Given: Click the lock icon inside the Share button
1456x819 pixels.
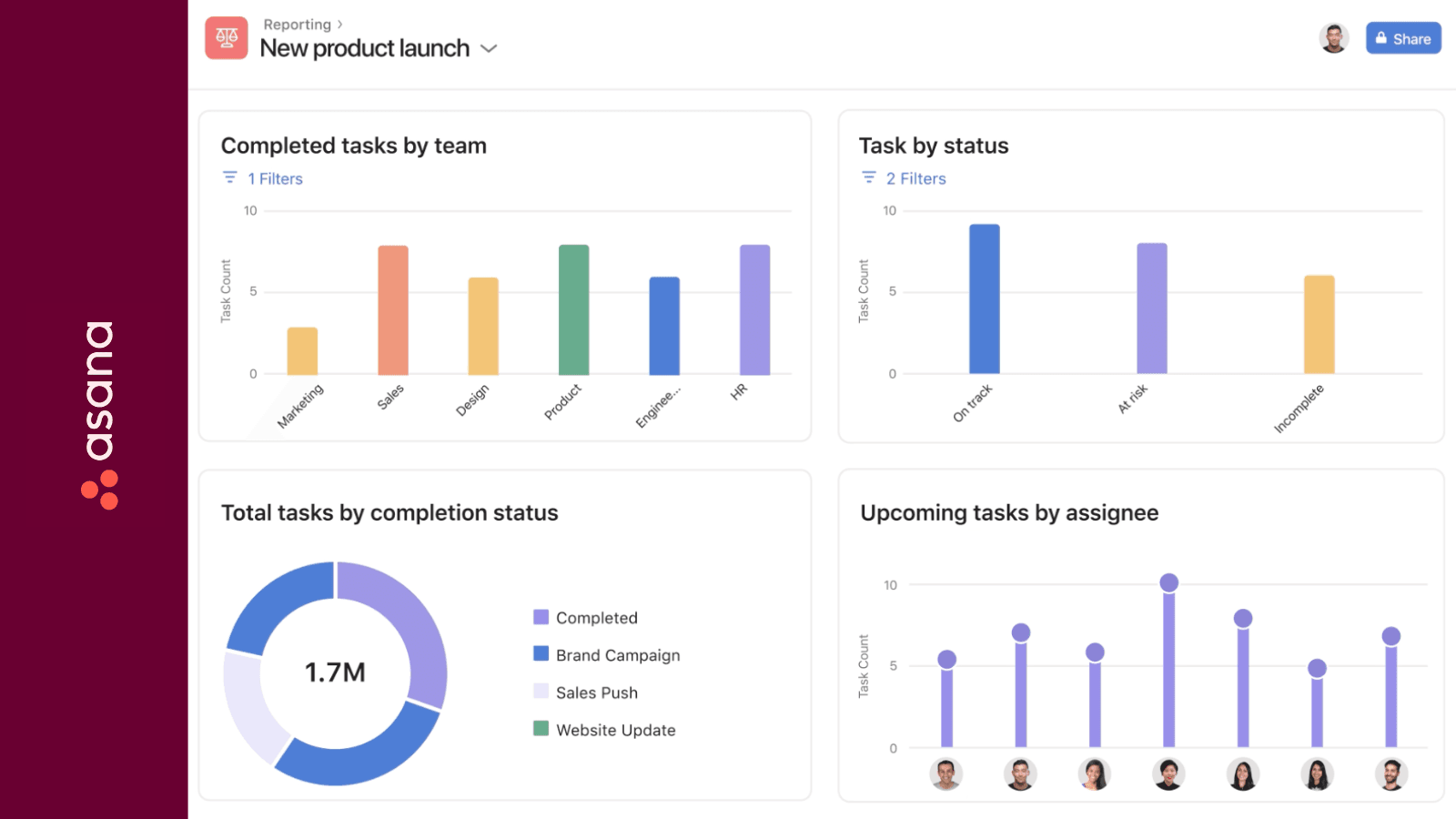Looking at the screenshot, I should pyautogui.click(x=1381, y=38).
